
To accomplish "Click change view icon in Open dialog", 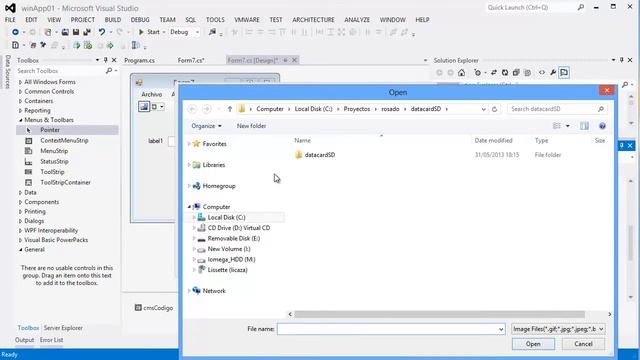I will click(x=557, y=126).
